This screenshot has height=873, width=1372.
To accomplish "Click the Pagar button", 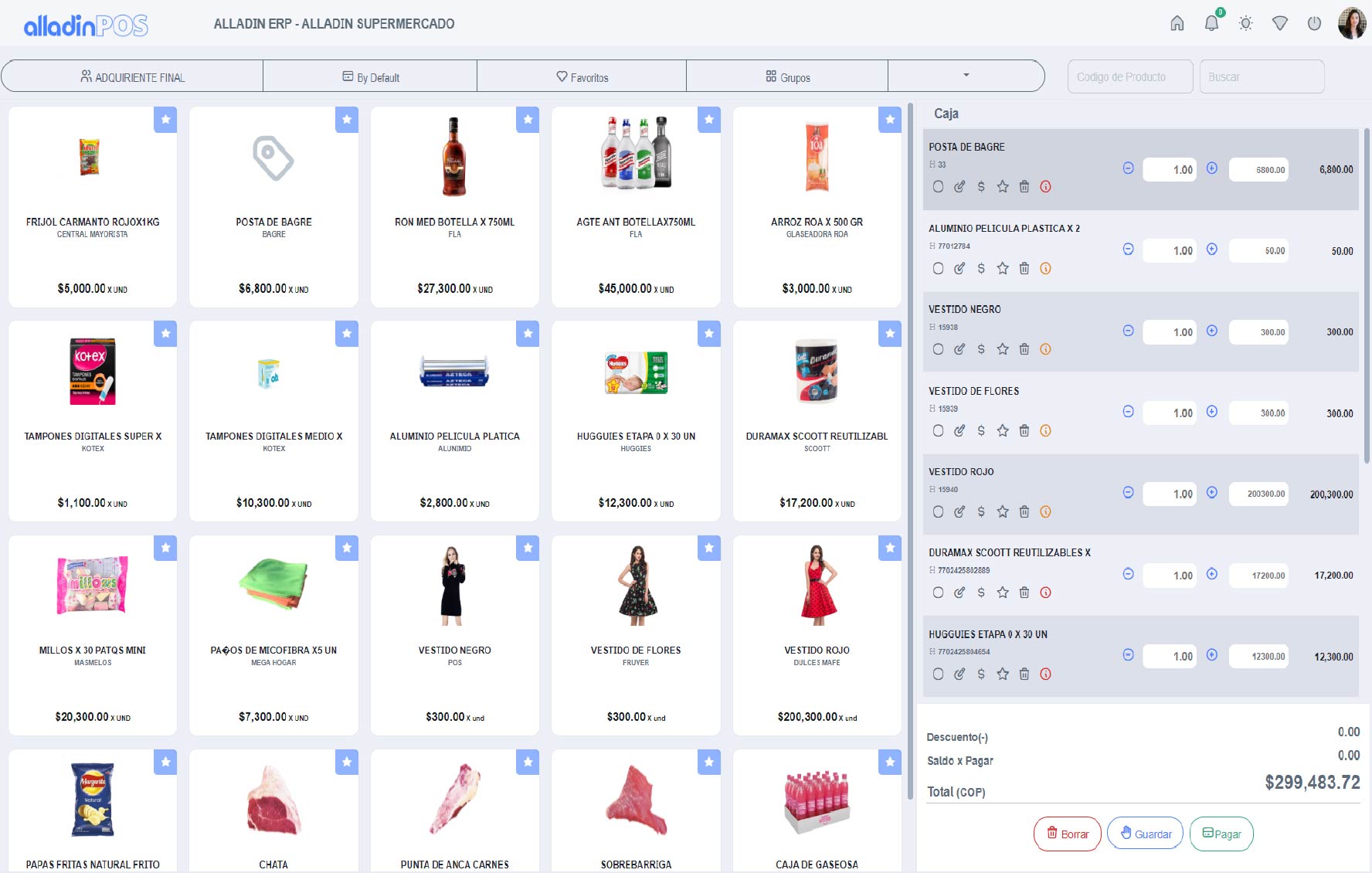I will pyautogui.click(x=1221, y=834).
